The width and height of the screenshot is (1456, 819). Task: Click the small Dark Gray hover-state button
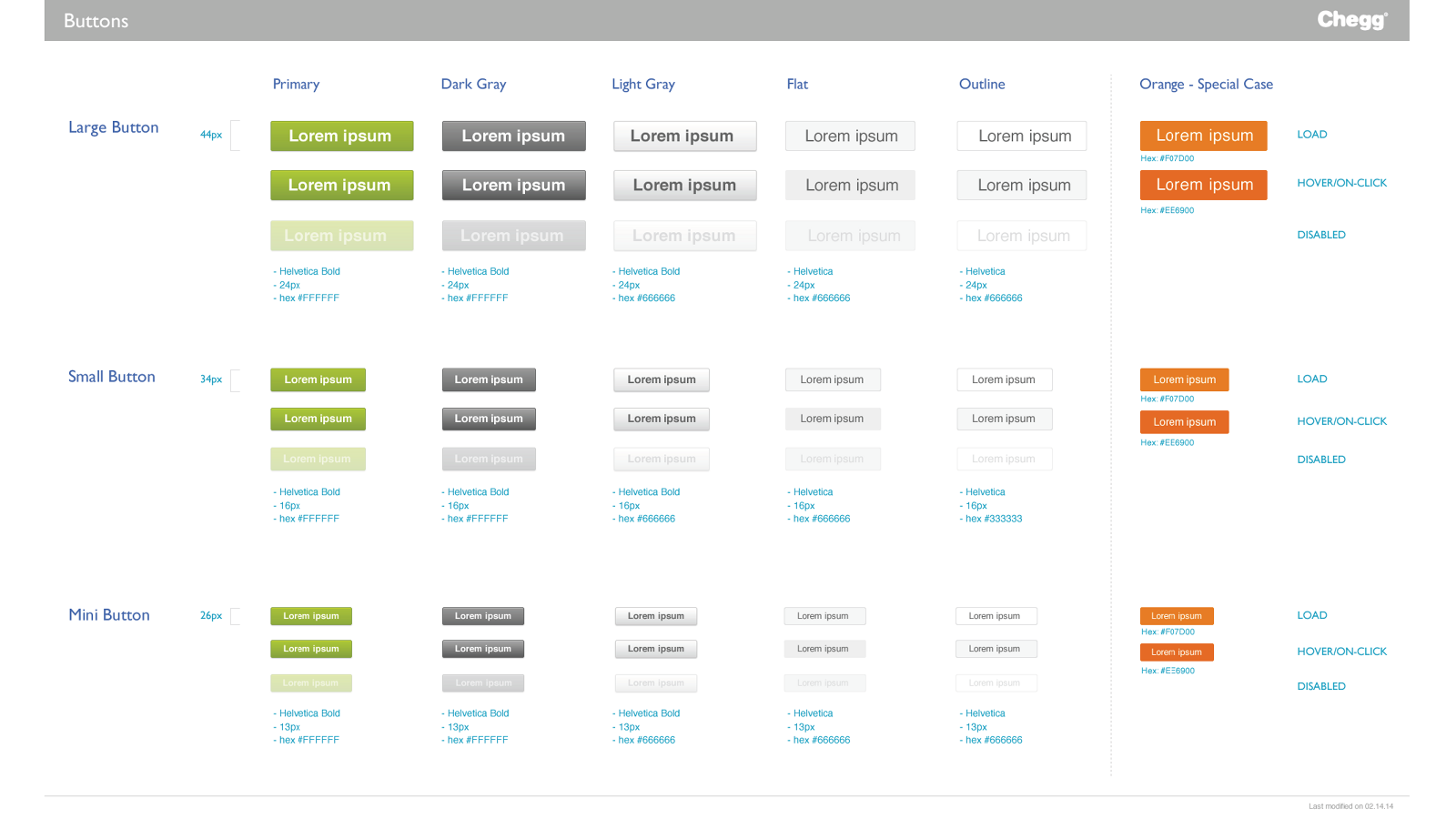click(490, 419)
